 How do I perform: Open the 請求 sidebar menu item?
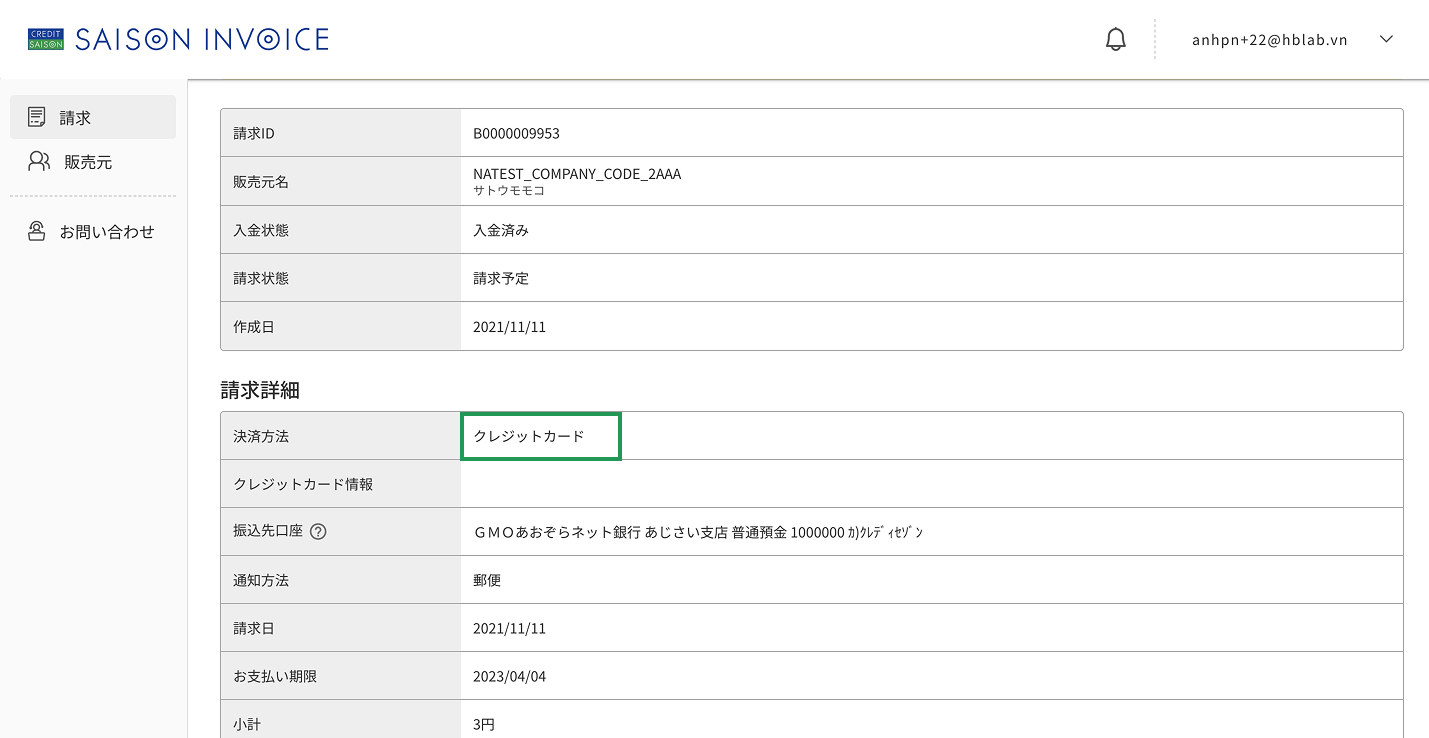[93, 117]
